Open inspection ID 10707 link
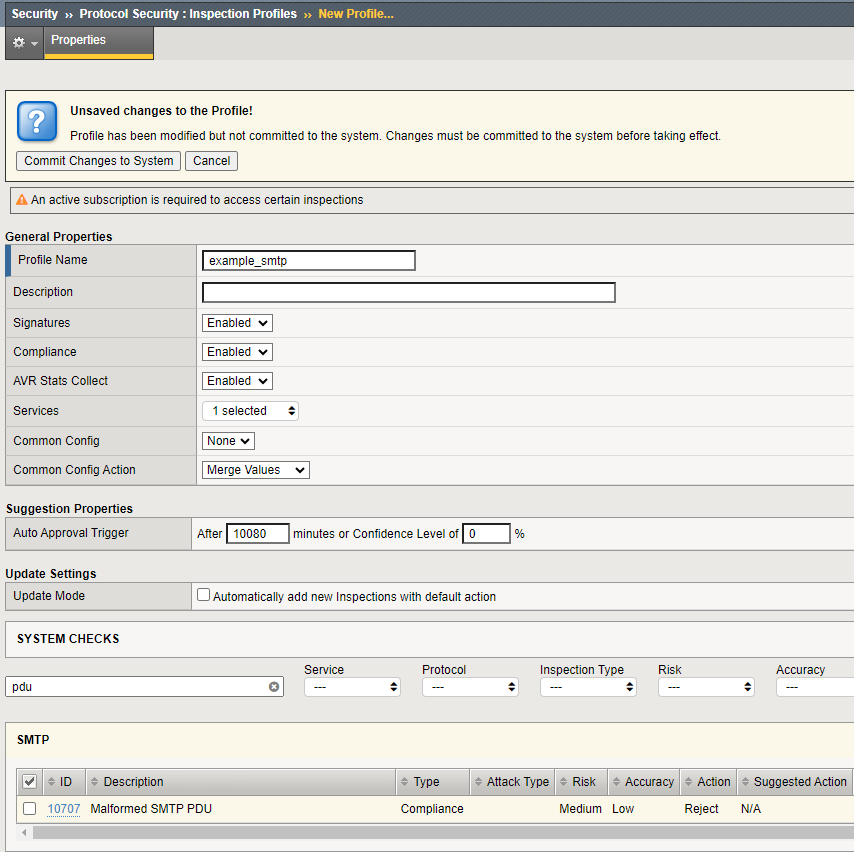The height and width of the screenshot is (852, 854). point(64,808)
